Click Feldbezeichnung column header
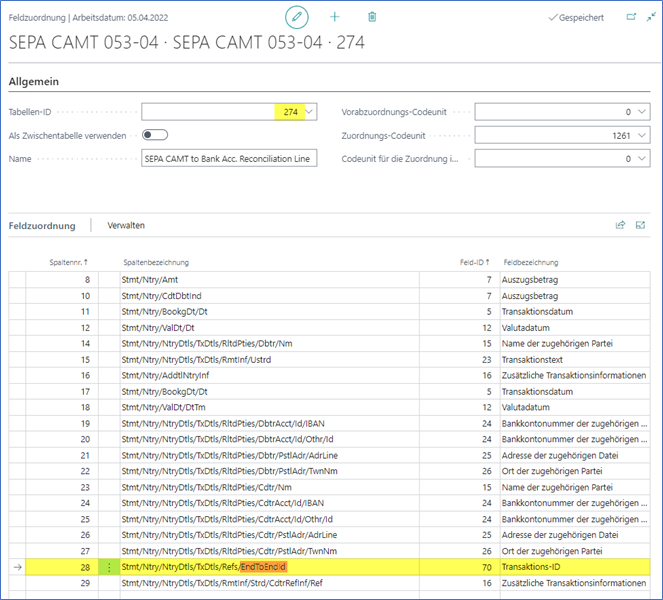Screen dimensions: 663x600 (531, 262)
